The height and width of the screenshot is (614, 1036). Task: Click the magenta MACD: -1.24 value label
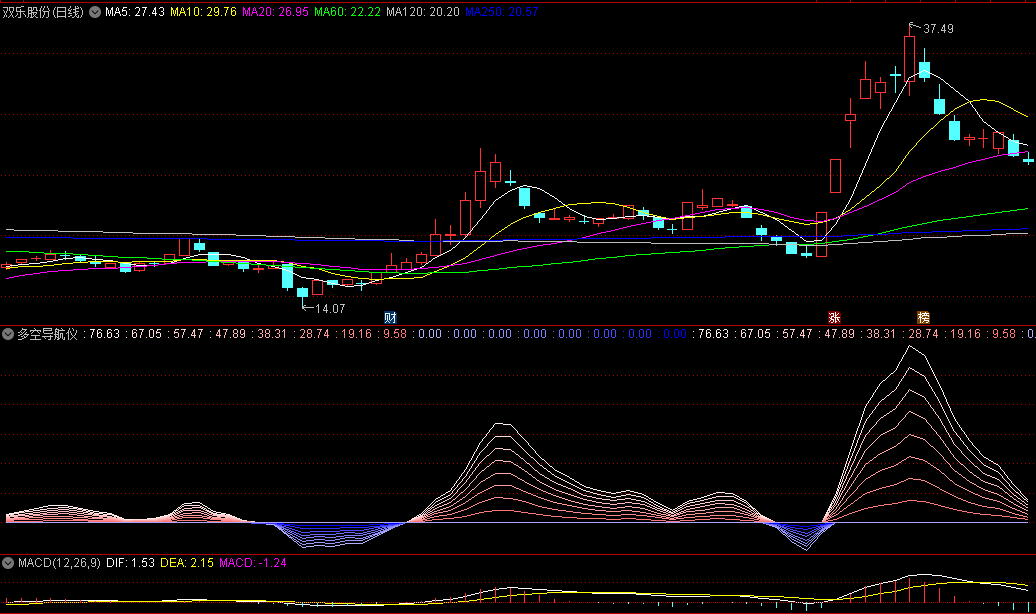252,564
